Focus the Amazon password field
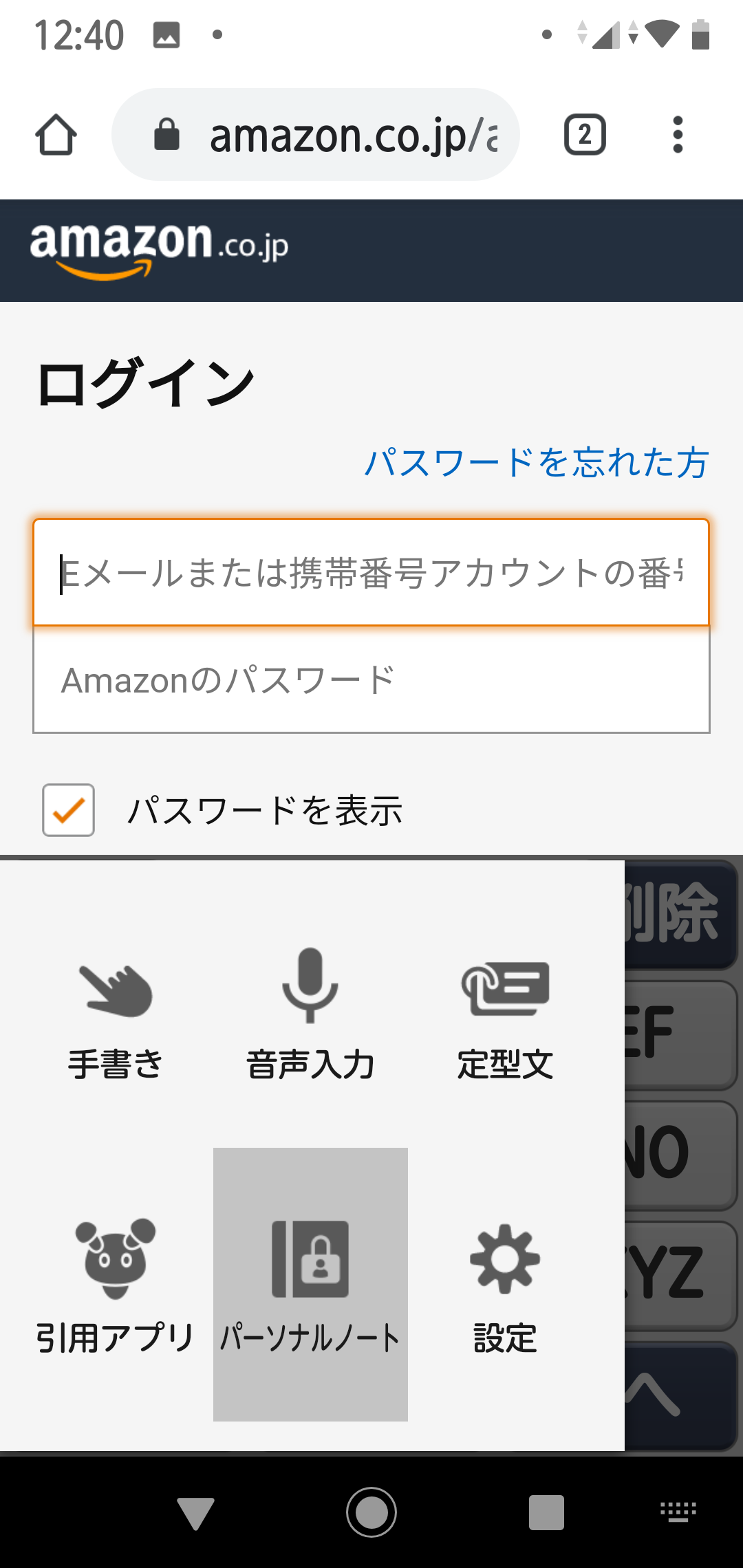Viewport: 743px width, 1568px height. tap(371, 680)
